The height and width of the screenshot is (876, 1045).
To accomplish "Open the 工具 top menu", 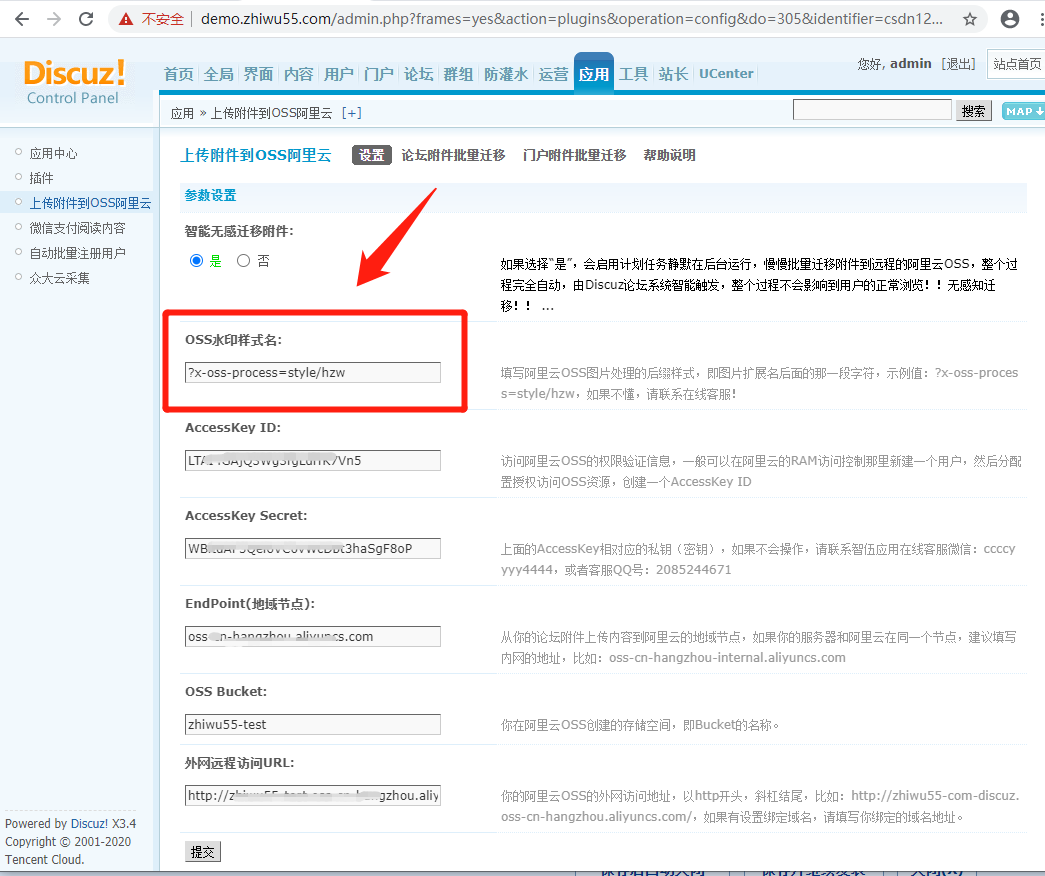I will (633, 73).
